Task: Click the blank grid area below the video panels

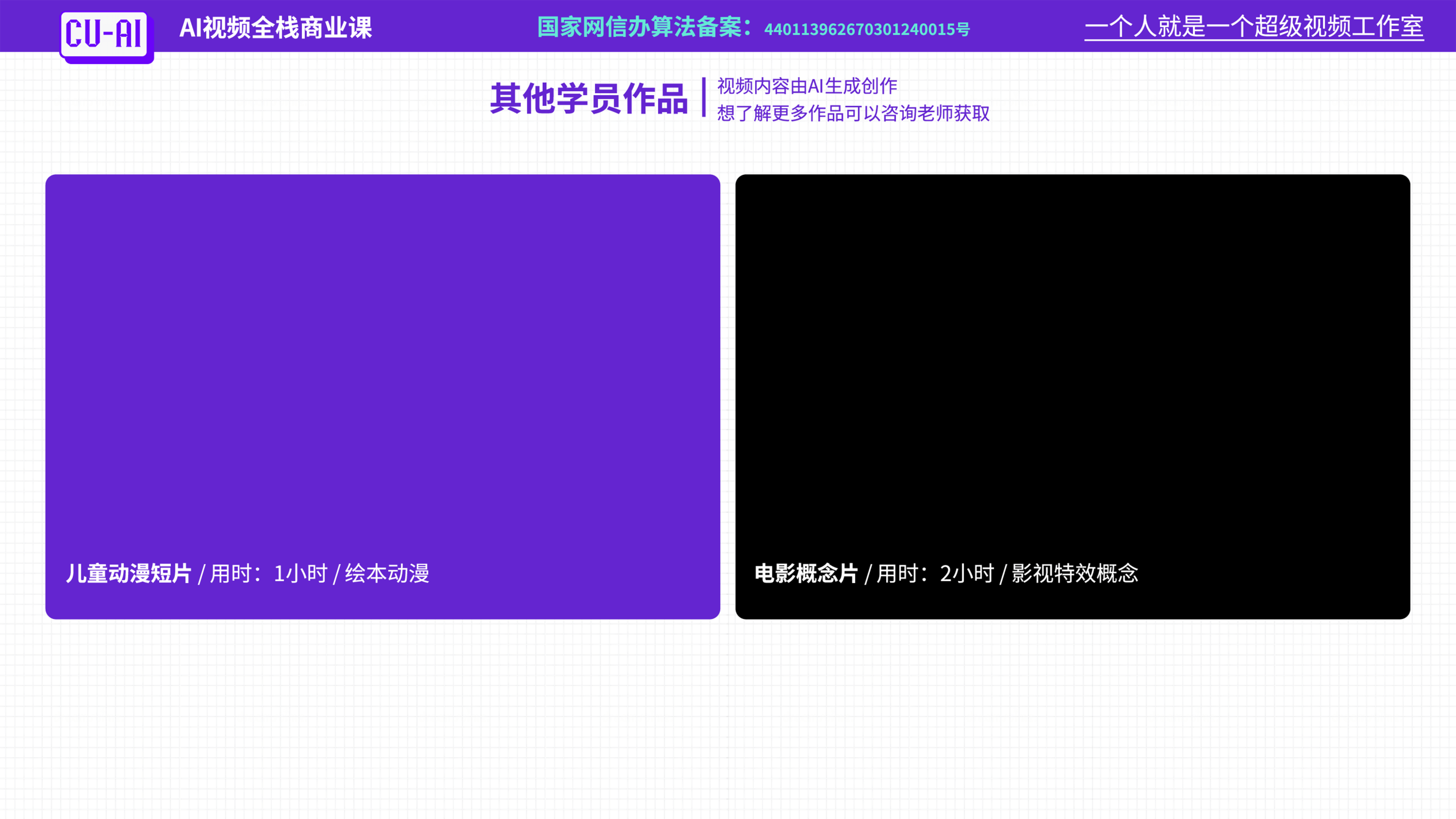Action: pyautogui.click(x=728, y=718)
